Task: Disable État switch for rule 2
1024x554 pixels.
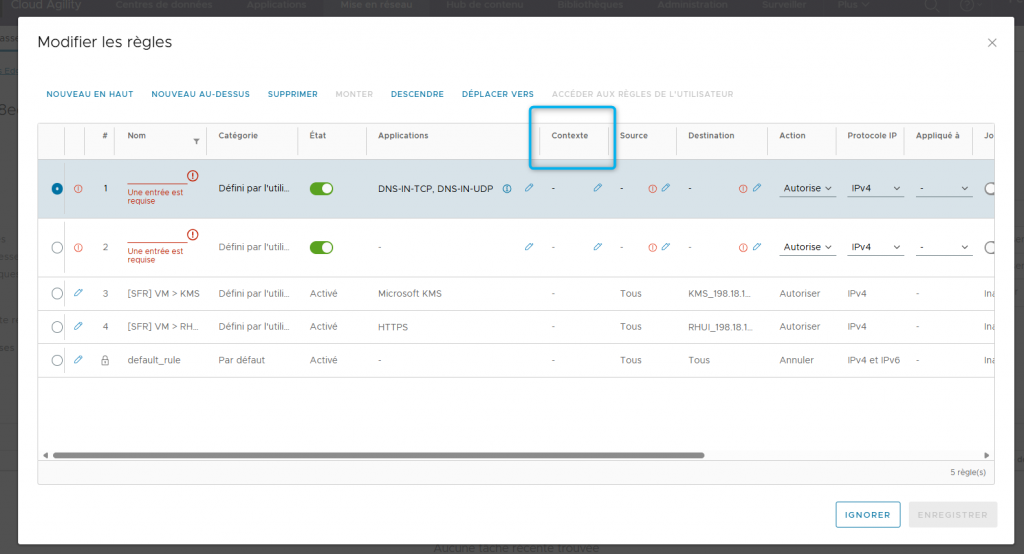Action: point(321,247)
